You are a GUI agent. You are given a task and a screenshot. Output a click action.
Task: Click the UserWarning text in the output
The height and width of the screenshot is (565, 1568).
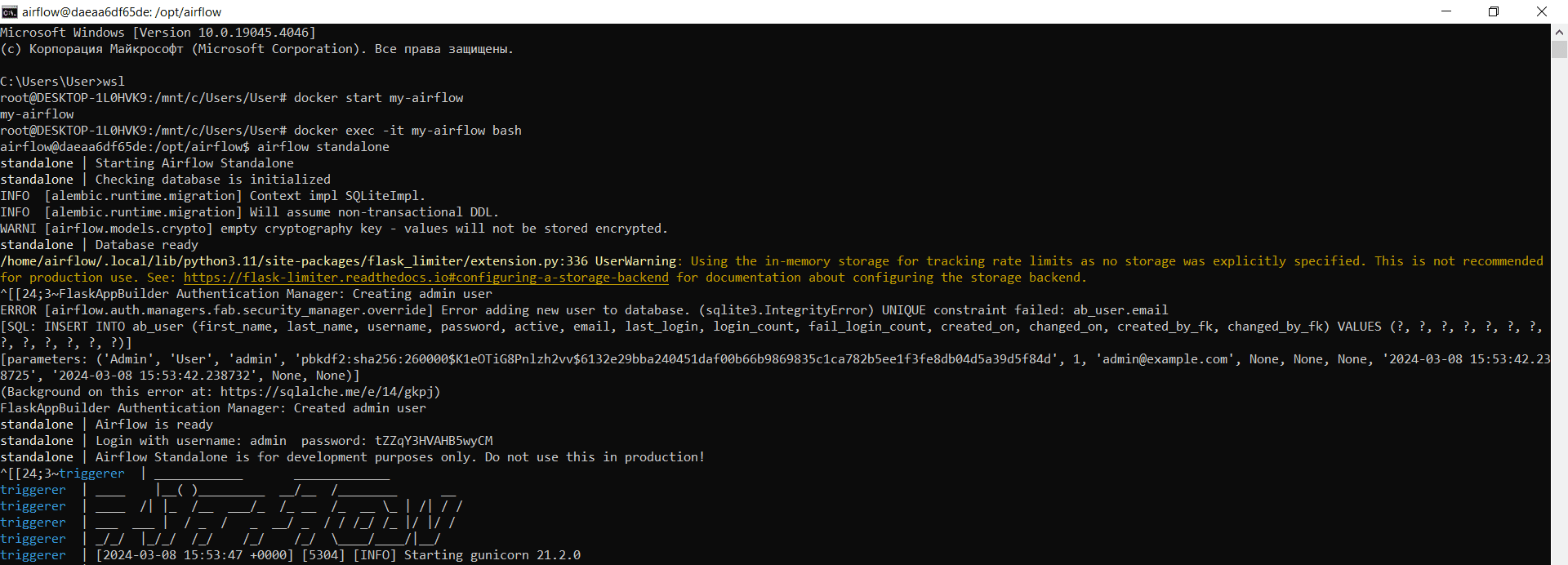click(x=635, y=261)
